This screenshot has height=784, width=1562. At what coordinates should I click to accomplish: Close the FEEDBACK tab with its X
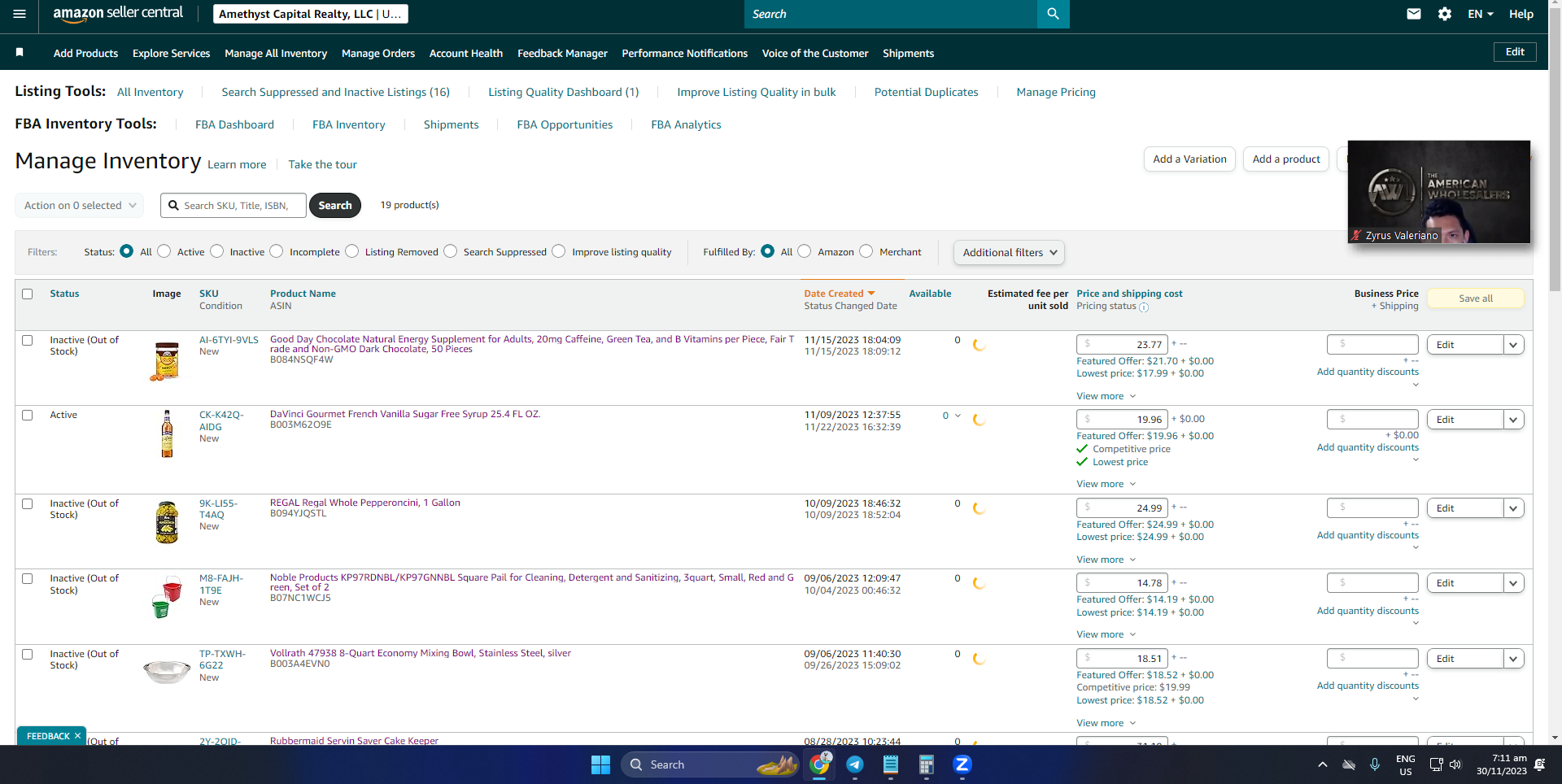pos(77,736)
